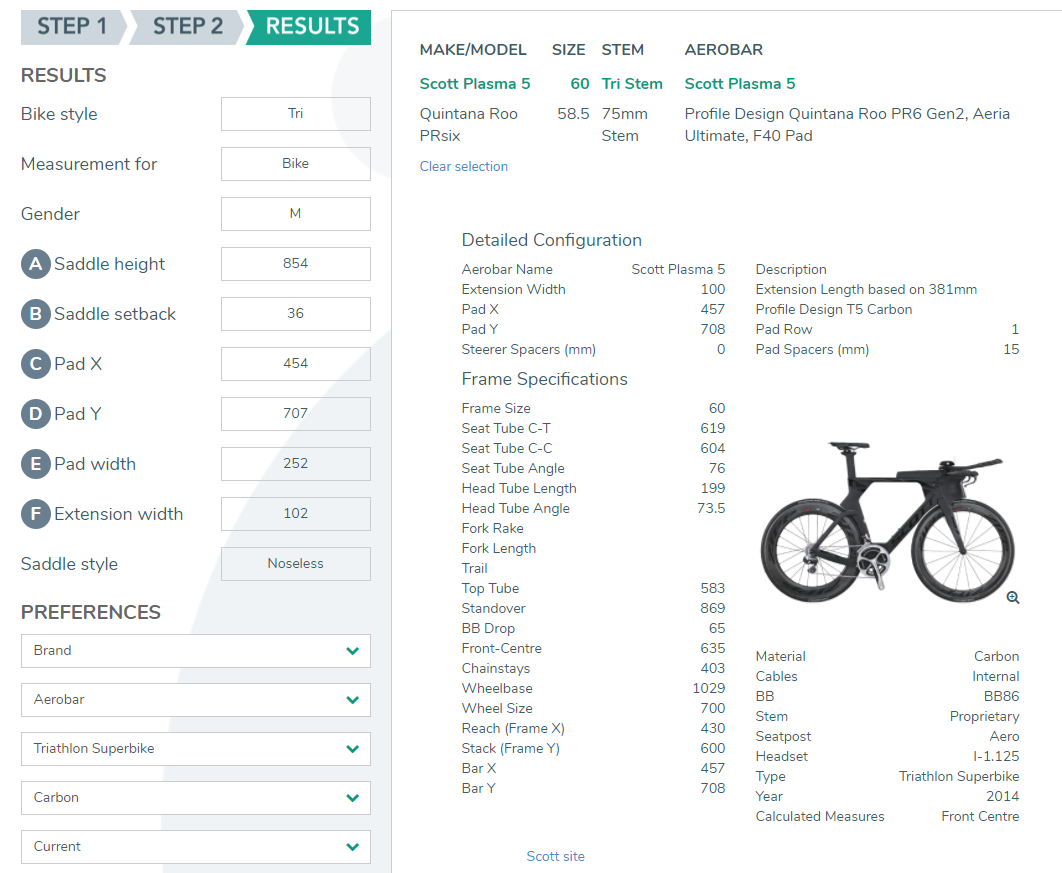Click the Steerer Spacers (mm) label
Viewport: 1062px width, 873px height.
click(528, 349)
